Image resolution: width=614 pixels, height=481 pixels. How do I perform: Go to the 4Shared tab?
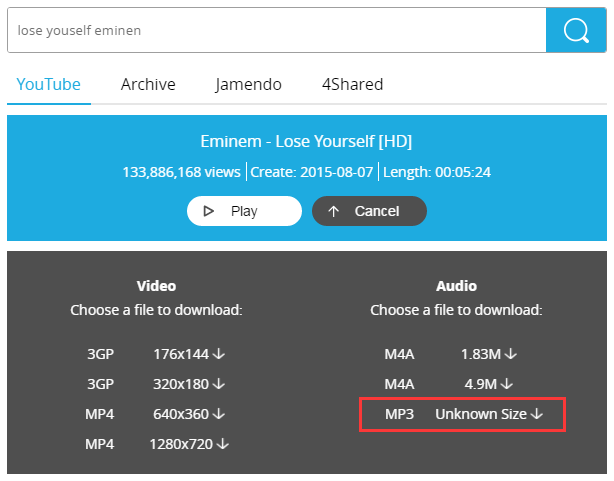click(x=352, y=84)
